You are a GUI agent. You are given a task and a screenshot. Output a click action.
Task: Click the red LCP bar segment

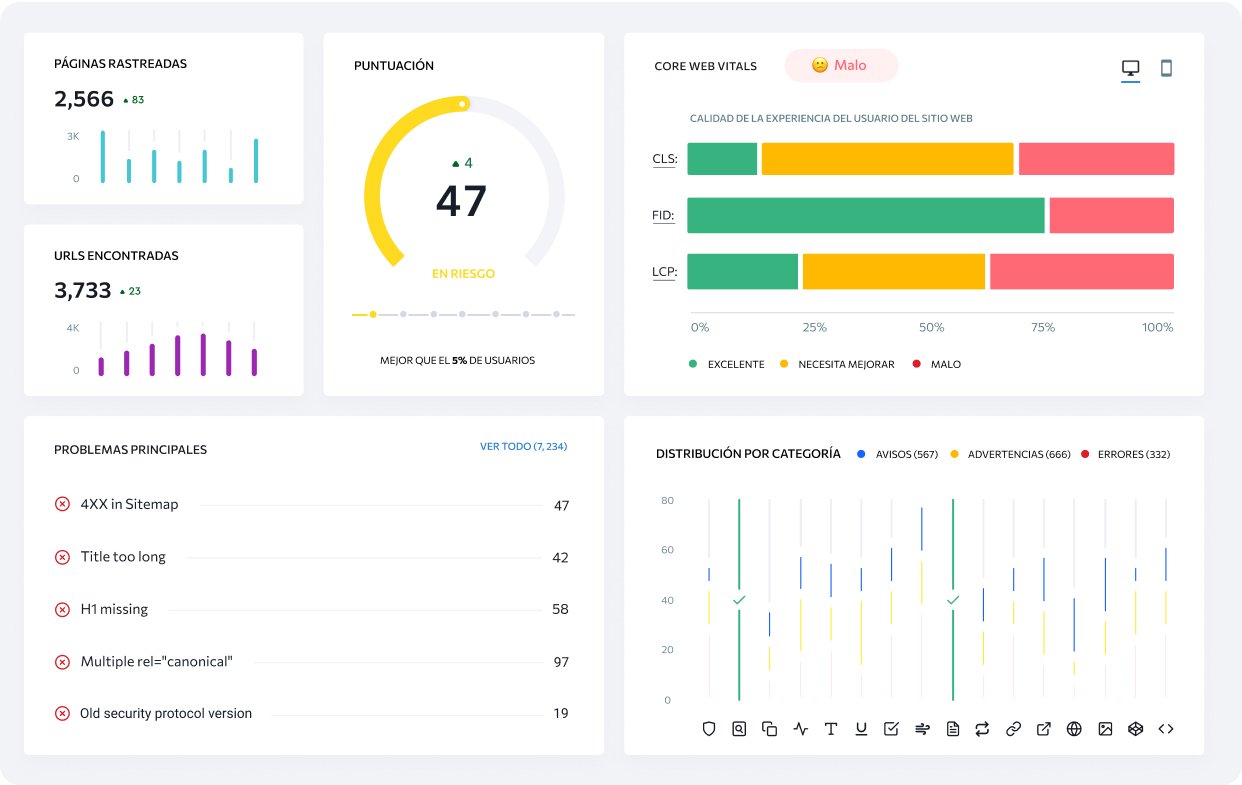pos(1082,272)
